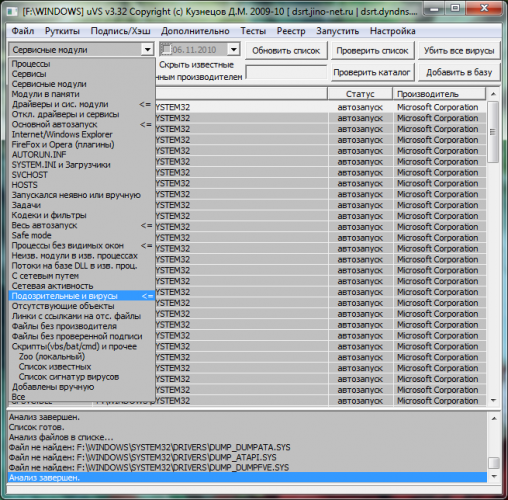Select Добавлены вручную entry
This screenshot has height=500, width=508.
pyautogui.click(x=82, y=387)
